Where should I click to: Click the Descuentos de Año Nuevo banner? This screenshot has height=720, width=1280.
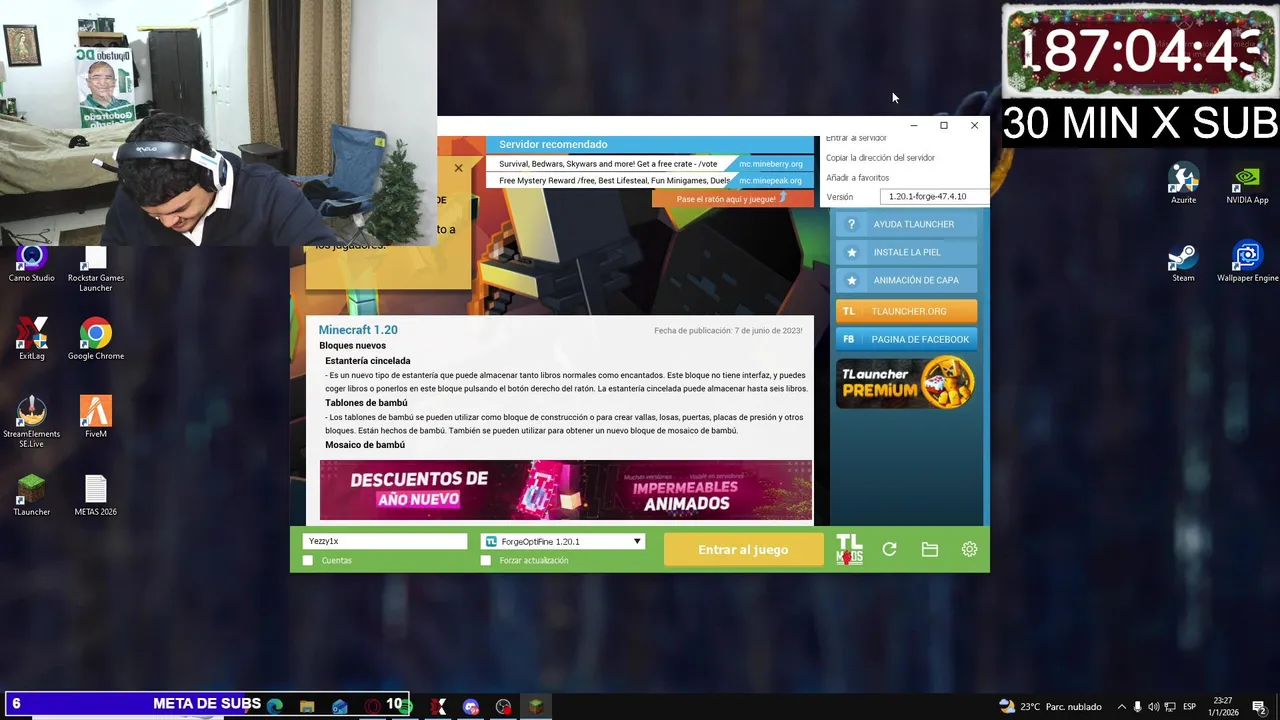coord(566,490)
